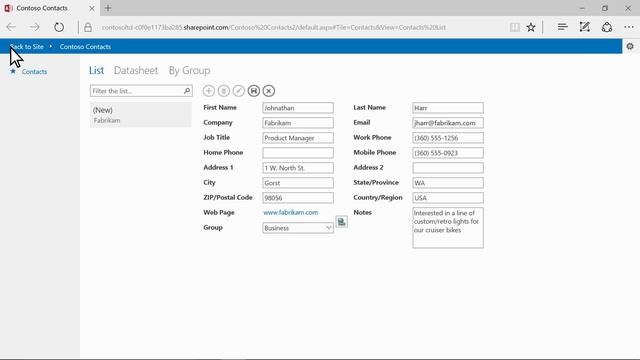Screen dimensions: 640x360
Task: Click the Last Name field with Harr
Action: point(448,108)
